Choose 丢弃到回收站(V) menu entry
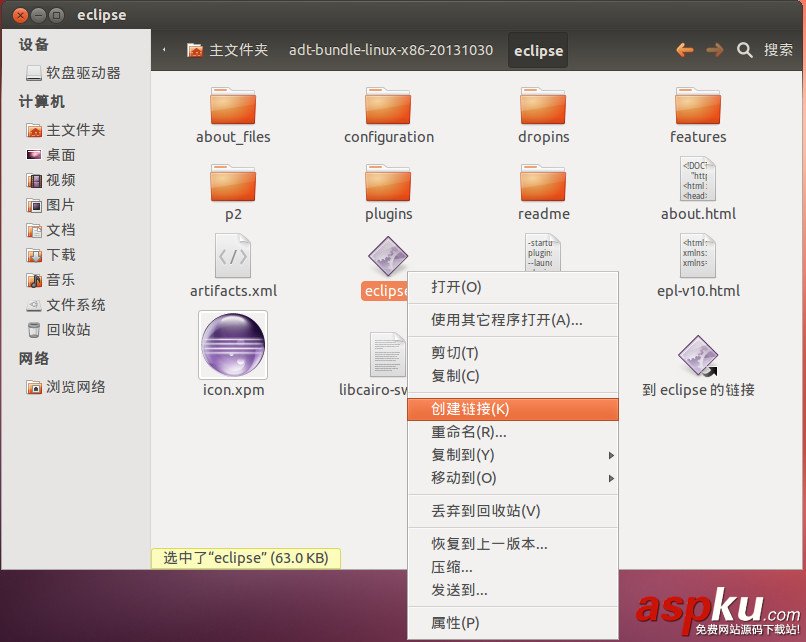806x642 pixels. [x=513, y=511]
